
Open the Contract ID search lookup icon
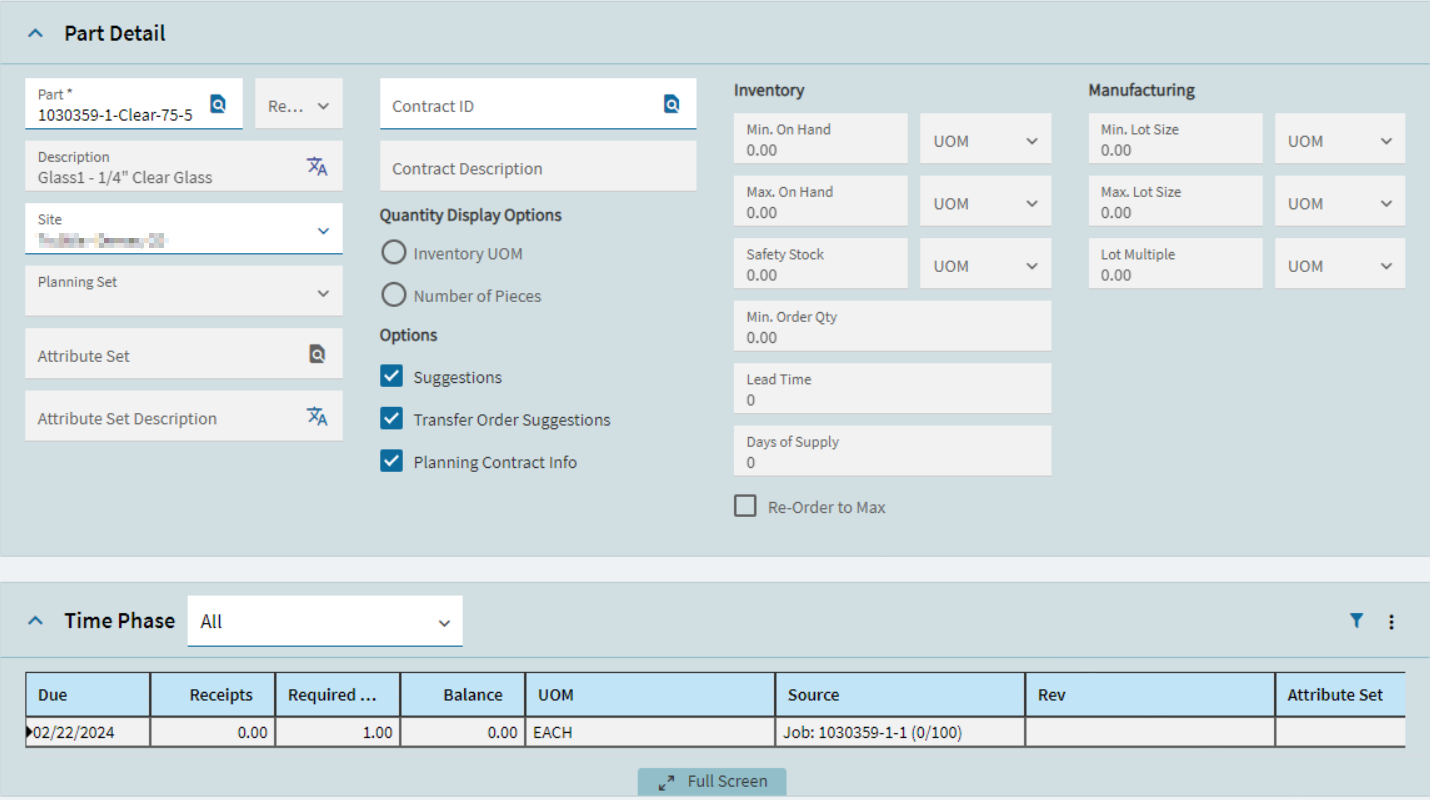[x=672, y=104]
